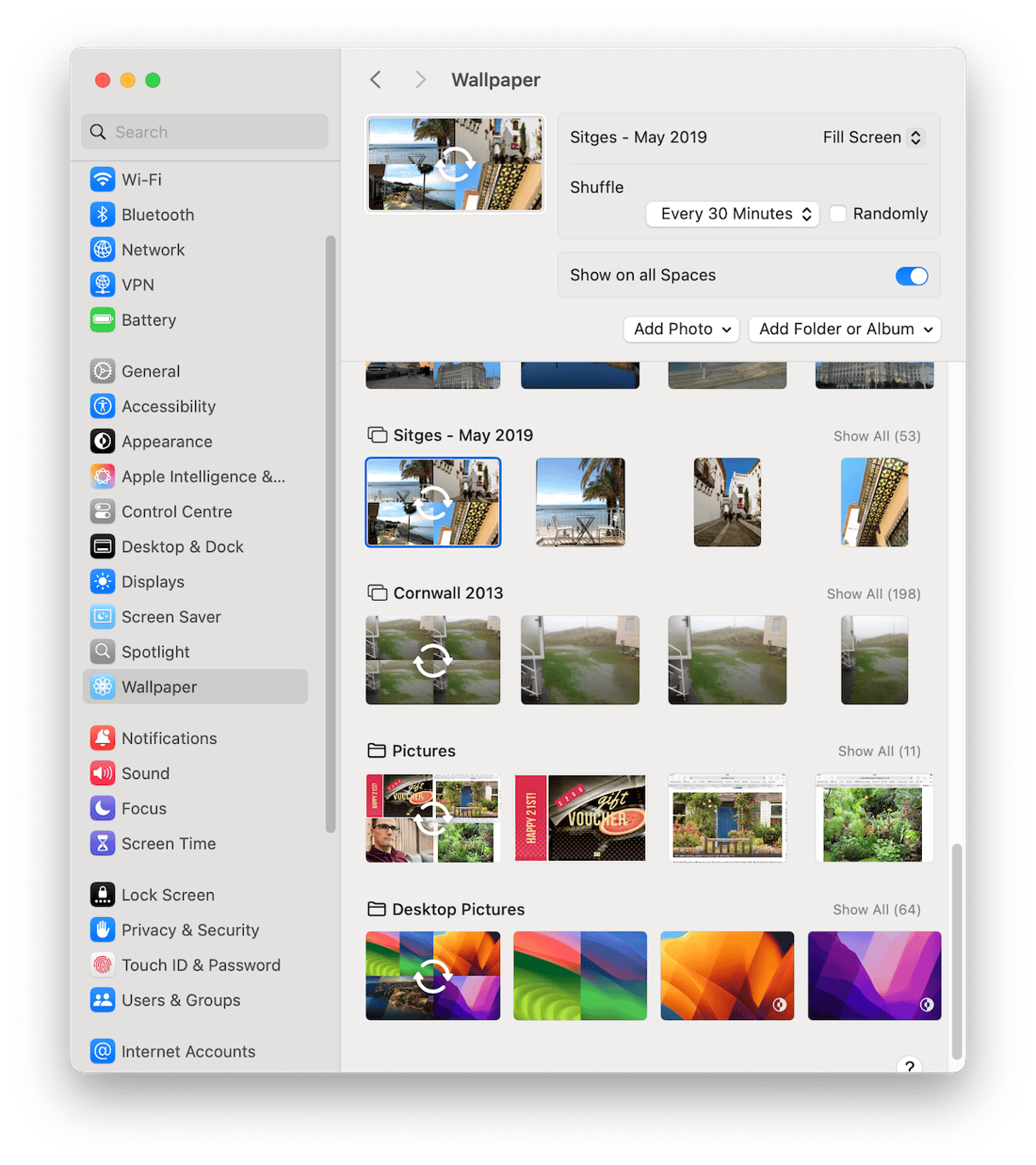Open Add Folder or Album dropdown
1036x1165 pixels.
844,329
